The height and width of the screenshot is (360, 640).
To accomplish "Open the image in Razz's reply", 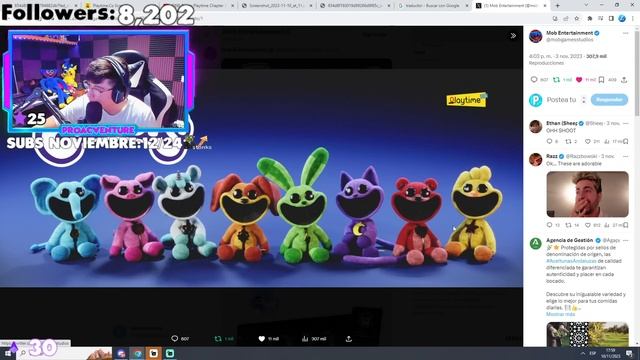I will point(587,194).
